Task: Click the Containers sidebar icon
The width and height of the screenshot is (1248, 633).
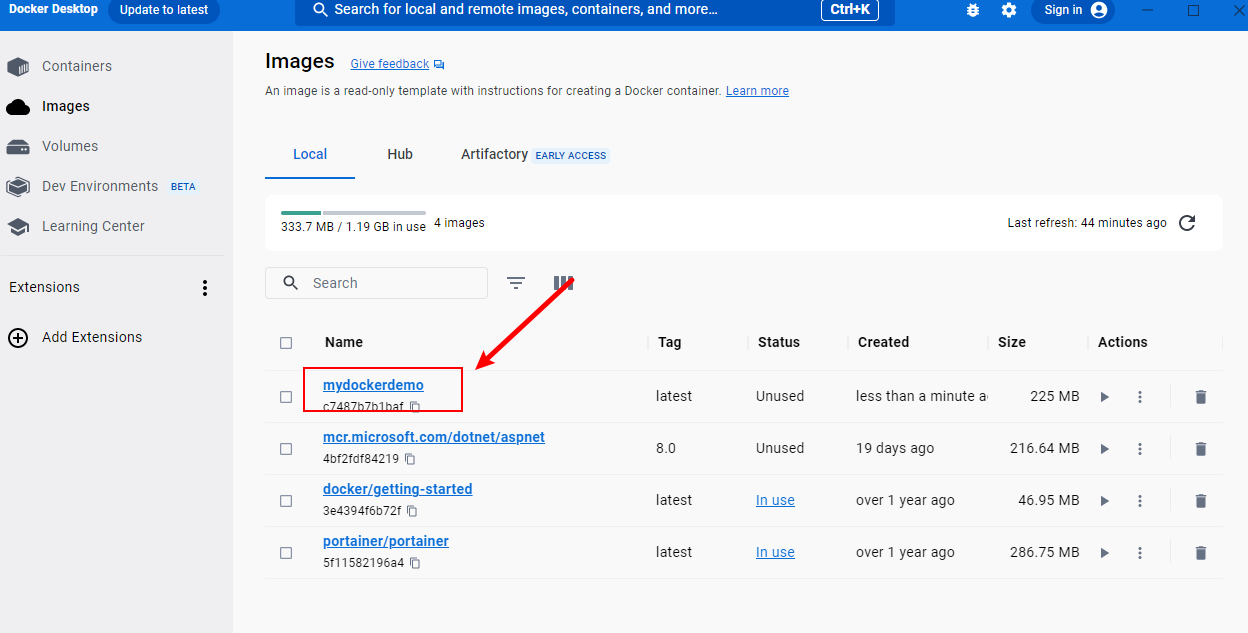Action: point(18,67)
